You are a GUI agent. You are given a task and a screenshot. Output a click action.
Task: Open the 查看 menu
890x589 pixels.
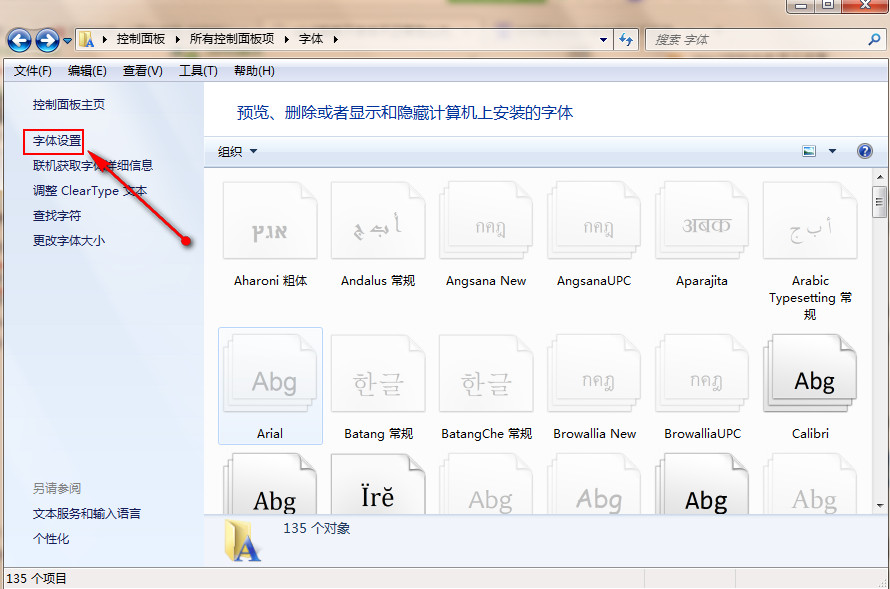(143, 70)
